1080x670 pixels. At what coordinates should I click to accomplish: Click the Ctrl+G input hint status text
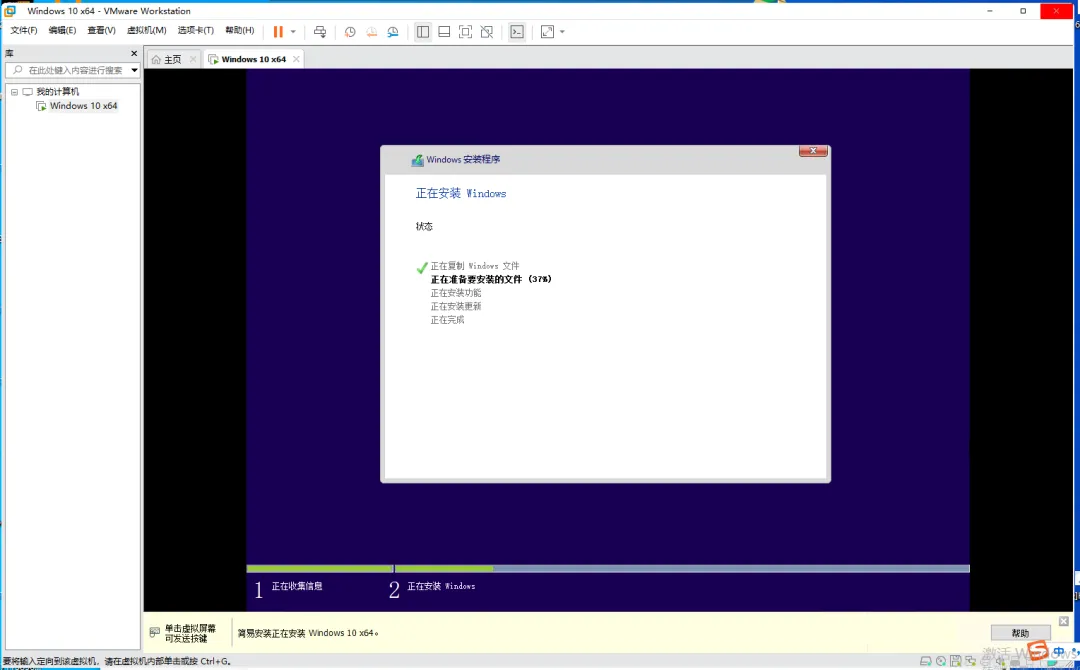click(116, 662)
